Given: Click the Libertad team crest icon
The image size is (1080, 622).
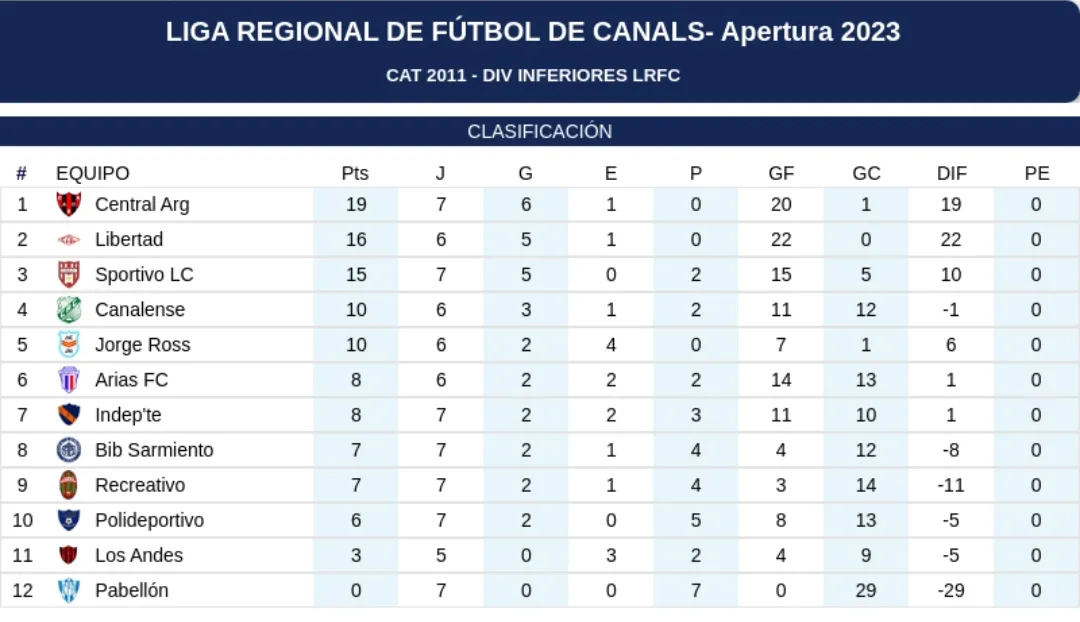Looking at the screenshot, I should (x=68, y=240).
